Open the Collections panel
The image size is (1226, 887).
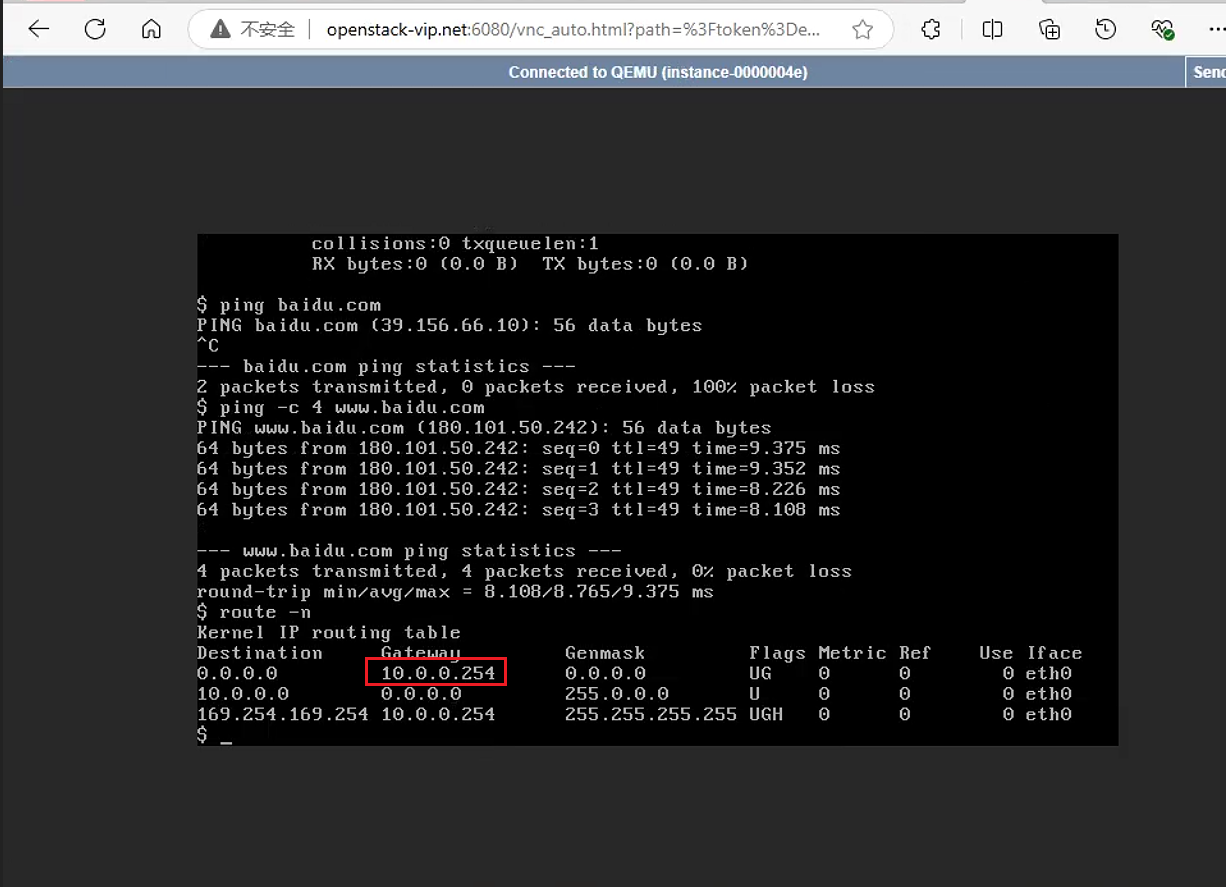pos(1049,30)
